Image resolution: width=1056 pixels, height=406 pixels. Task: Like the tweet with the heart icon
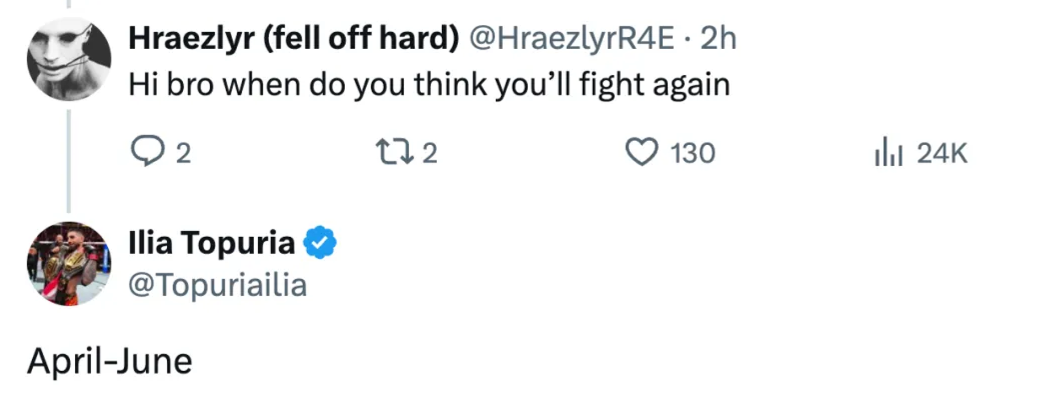(640, 153)
